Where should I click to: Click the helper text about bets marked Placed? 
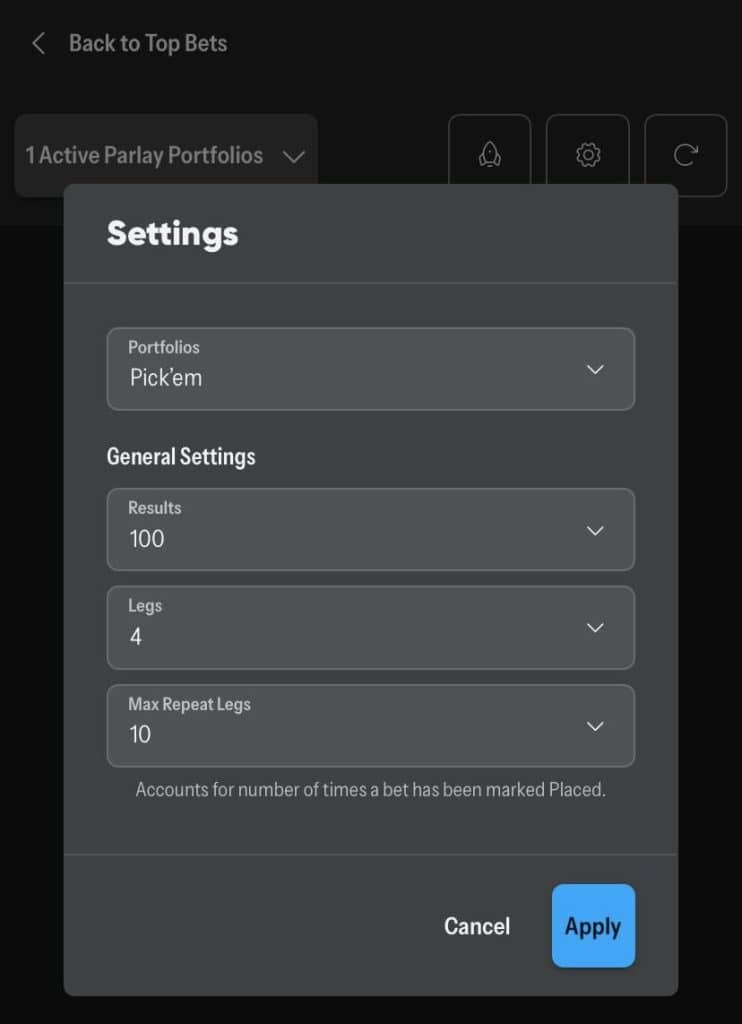tap(370, 790)
